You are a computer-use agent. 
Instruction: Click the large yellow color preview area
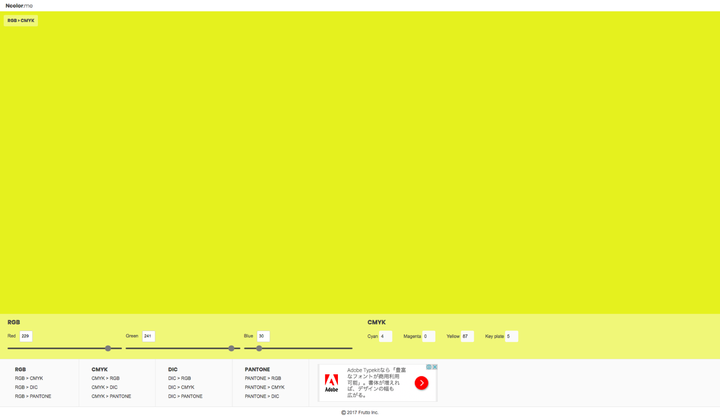[x=360, y=160]
